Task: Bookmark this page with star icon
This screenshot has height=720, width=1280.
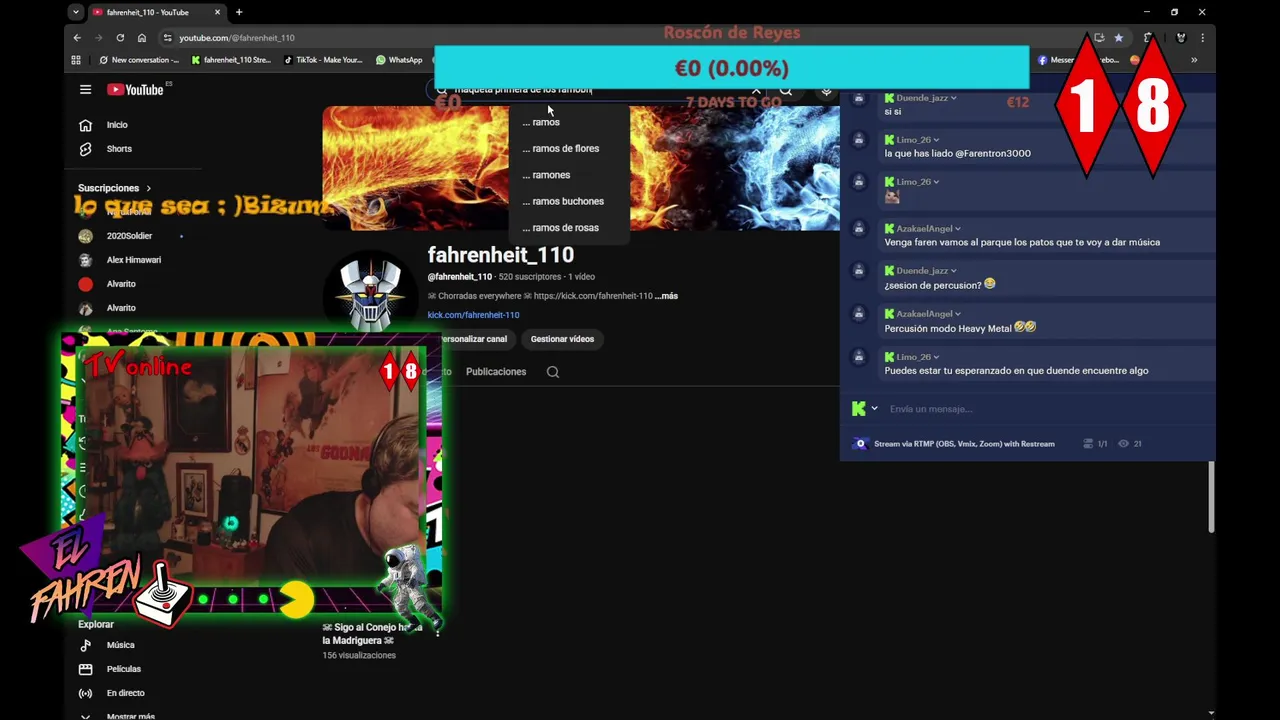Action: click(1119, 38)
